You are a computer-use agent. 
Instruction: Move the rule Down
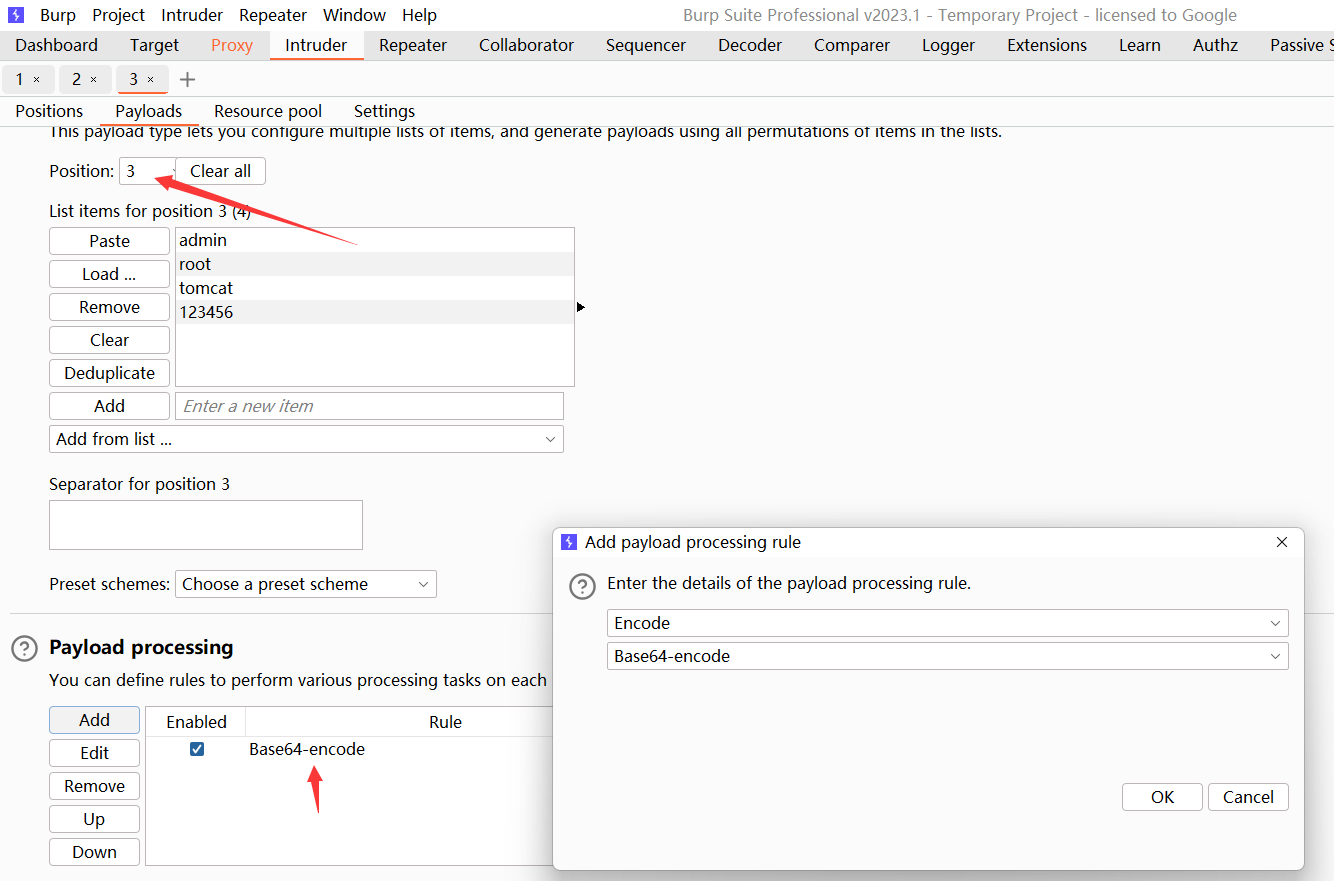tap(94, 852)
